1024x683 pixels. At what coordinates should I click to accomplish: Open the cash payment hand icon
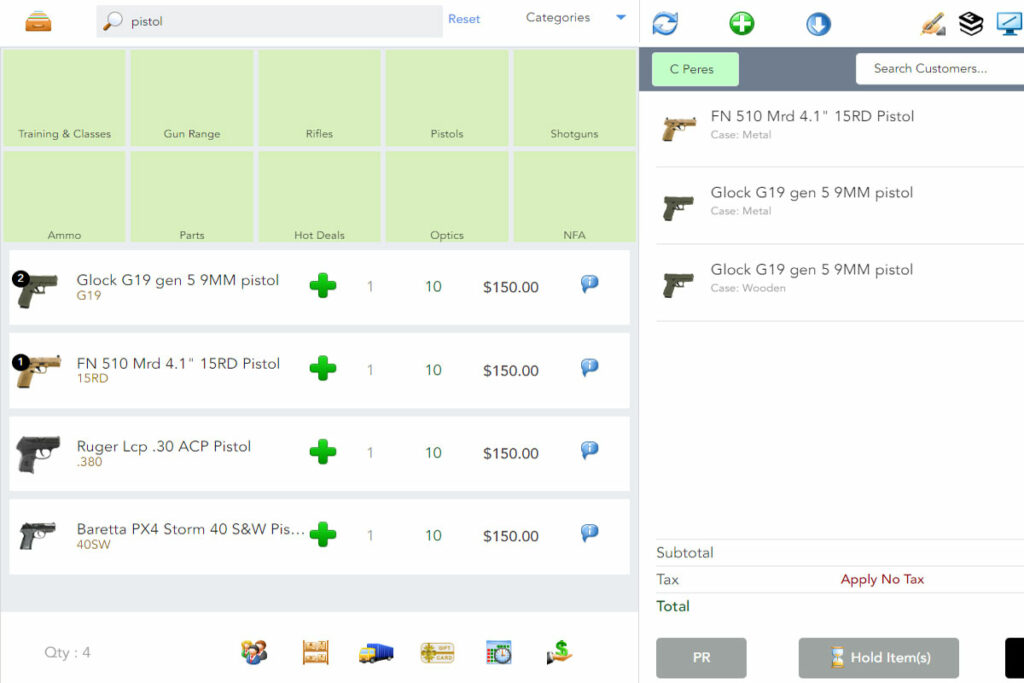pos(560,652)
